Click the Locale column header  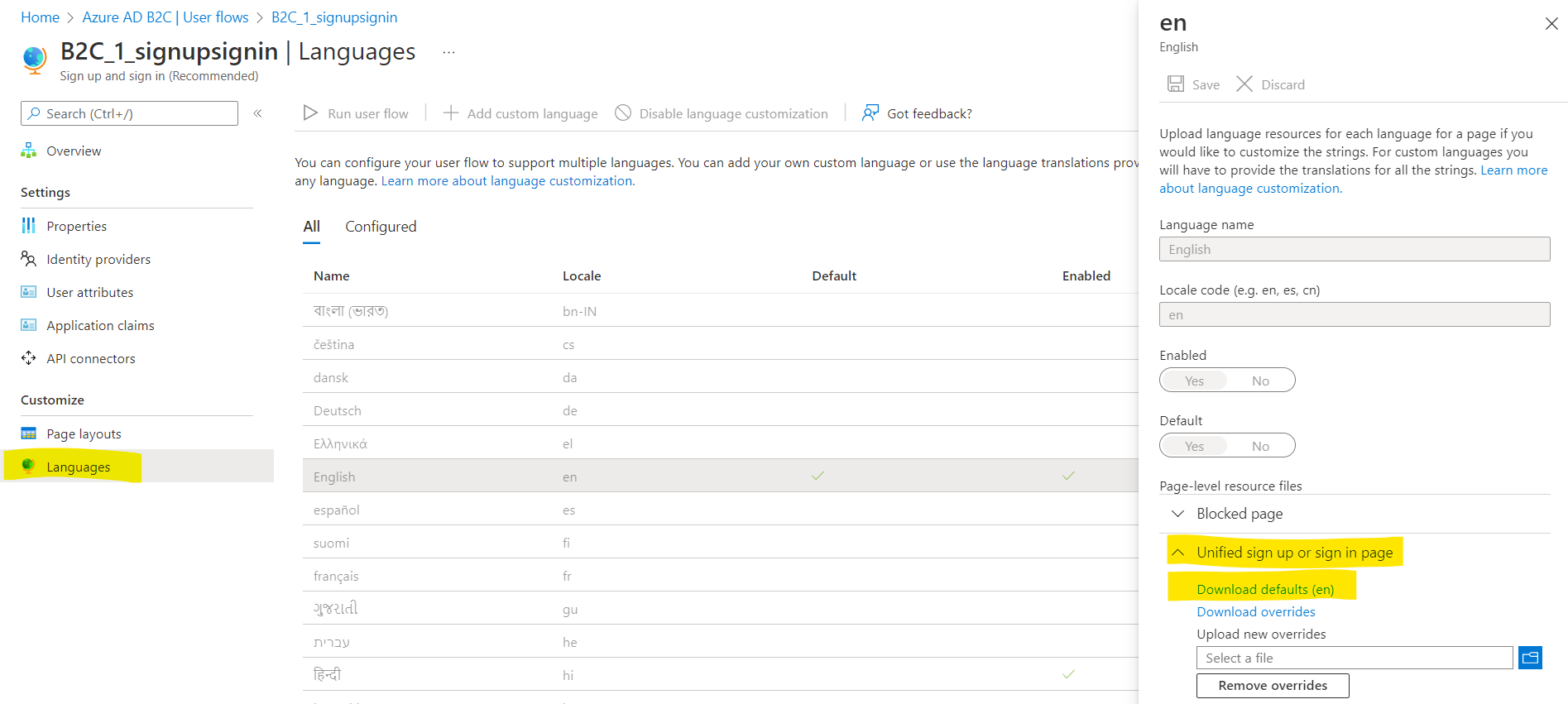point(582,275)
